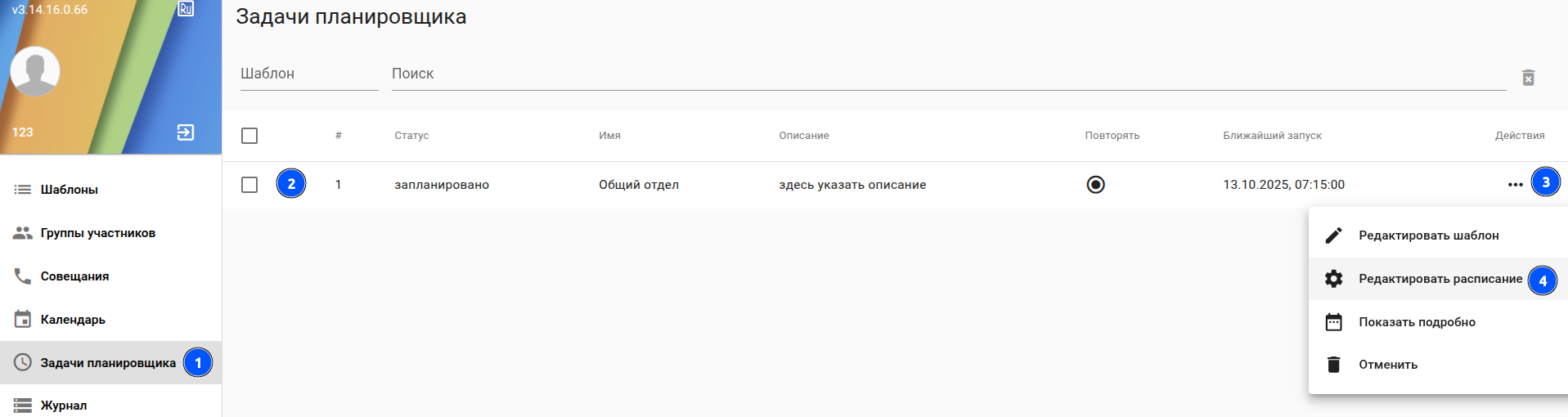Image resolution: width=1568 pixels, height=417 pixels.
Task: Click the pencil icon for edit template
Action: 1333,235
